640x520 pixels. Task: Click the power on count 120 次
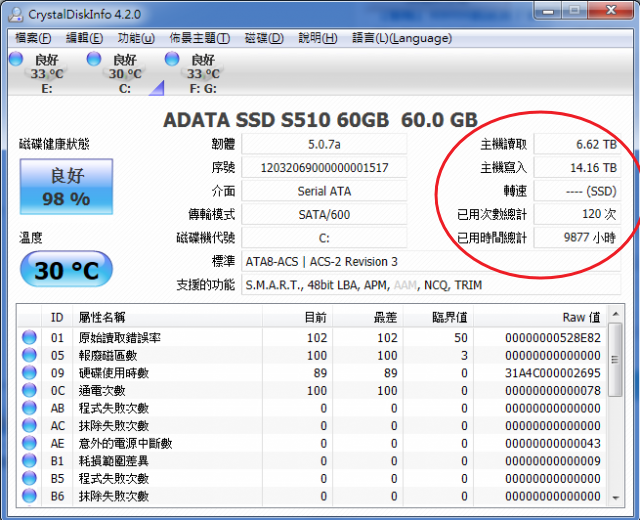[577, 214]
